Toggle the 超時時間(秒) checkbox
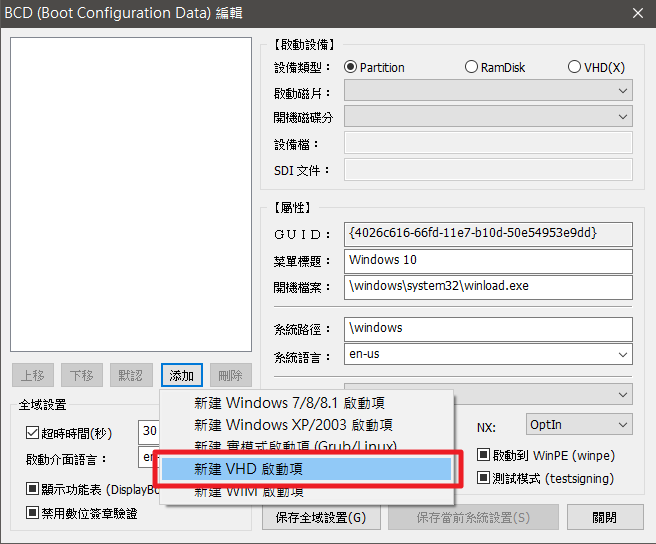Screen dimensions: 656x544 (x=33, y=433)
